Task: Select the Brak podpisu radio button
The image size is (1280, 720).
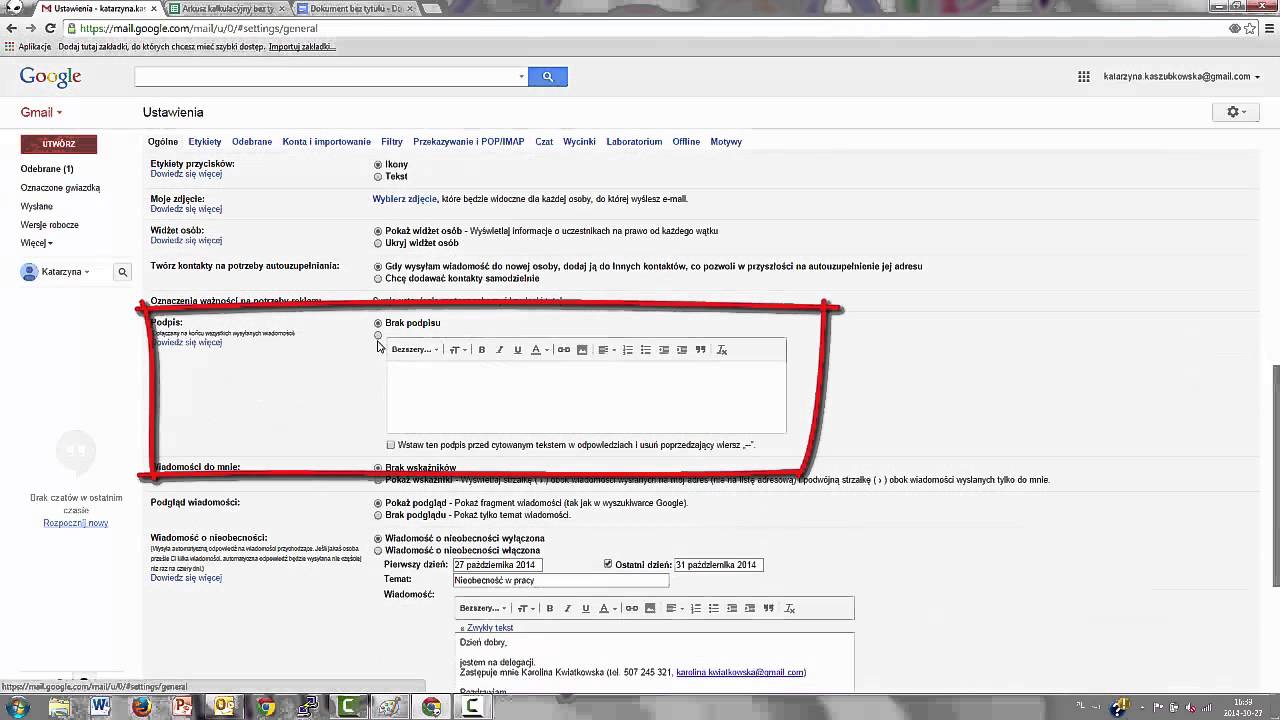Action: pyautogui.click(x=378, y=323)
